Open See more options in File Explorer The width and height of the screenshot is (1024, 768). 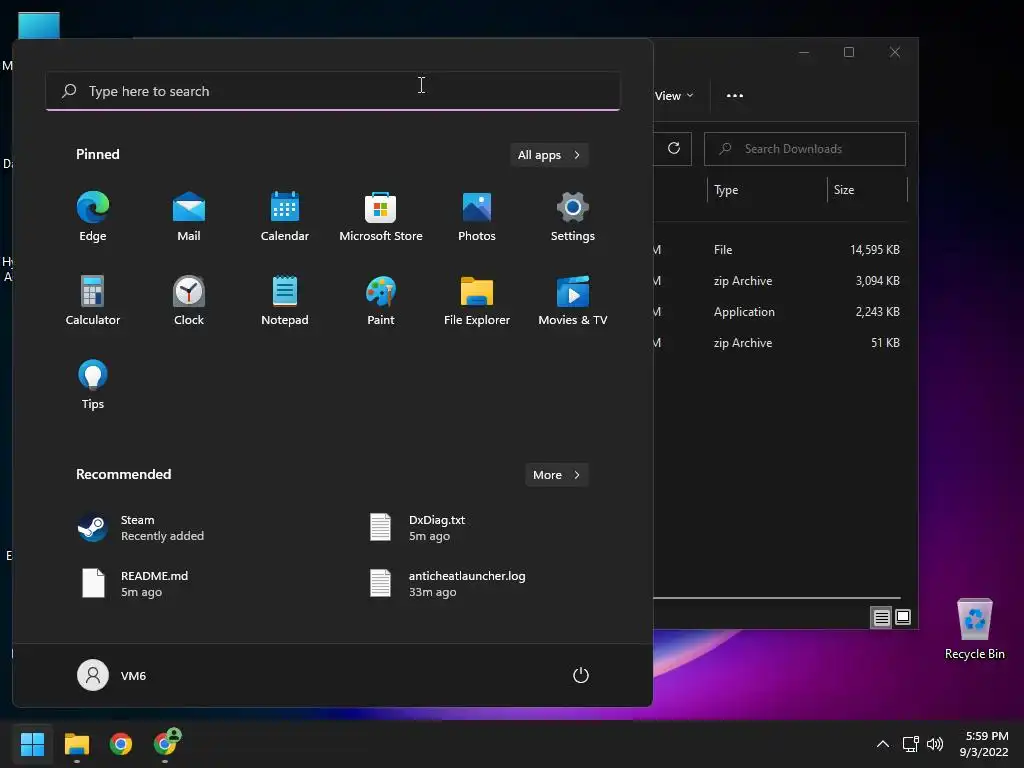click(x=735, y=95)
